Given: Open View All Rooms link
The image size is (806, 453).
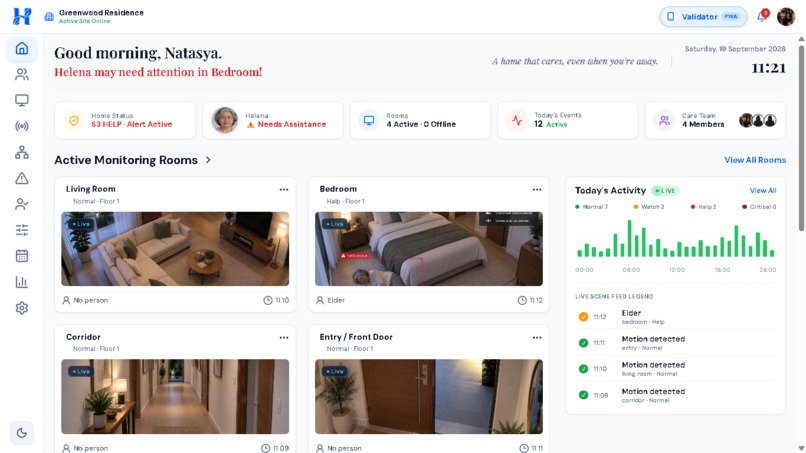Looking at the screenshot, I should click(x=755, y=160).
